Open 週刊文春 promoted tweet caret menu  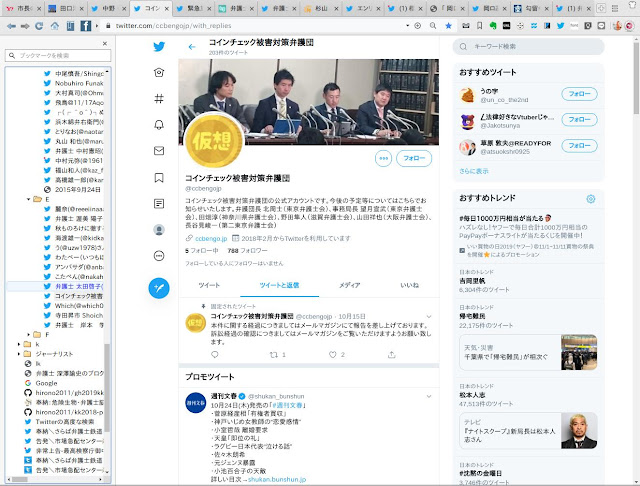click(429, 396)
